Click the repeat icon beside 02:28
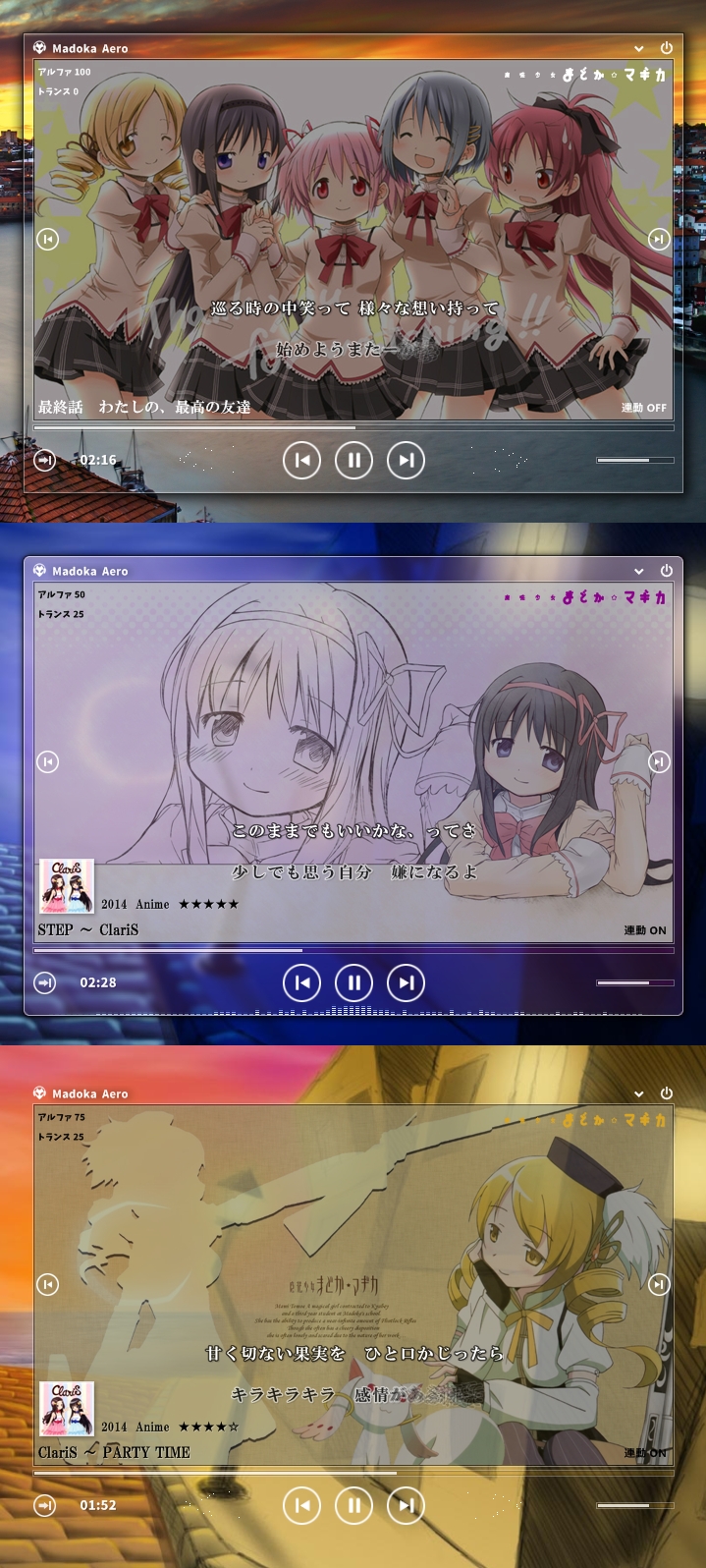The height and width of the screenshot is (1568, 706). (x=45, y=982)
